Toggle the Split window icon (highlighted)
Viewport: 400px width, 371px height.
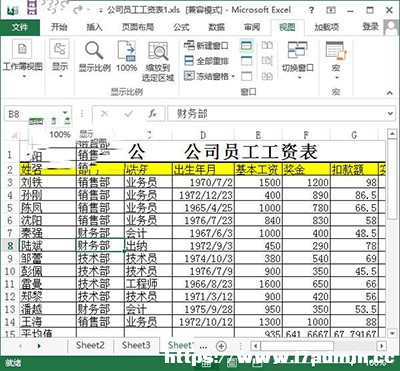coord(246,46)
